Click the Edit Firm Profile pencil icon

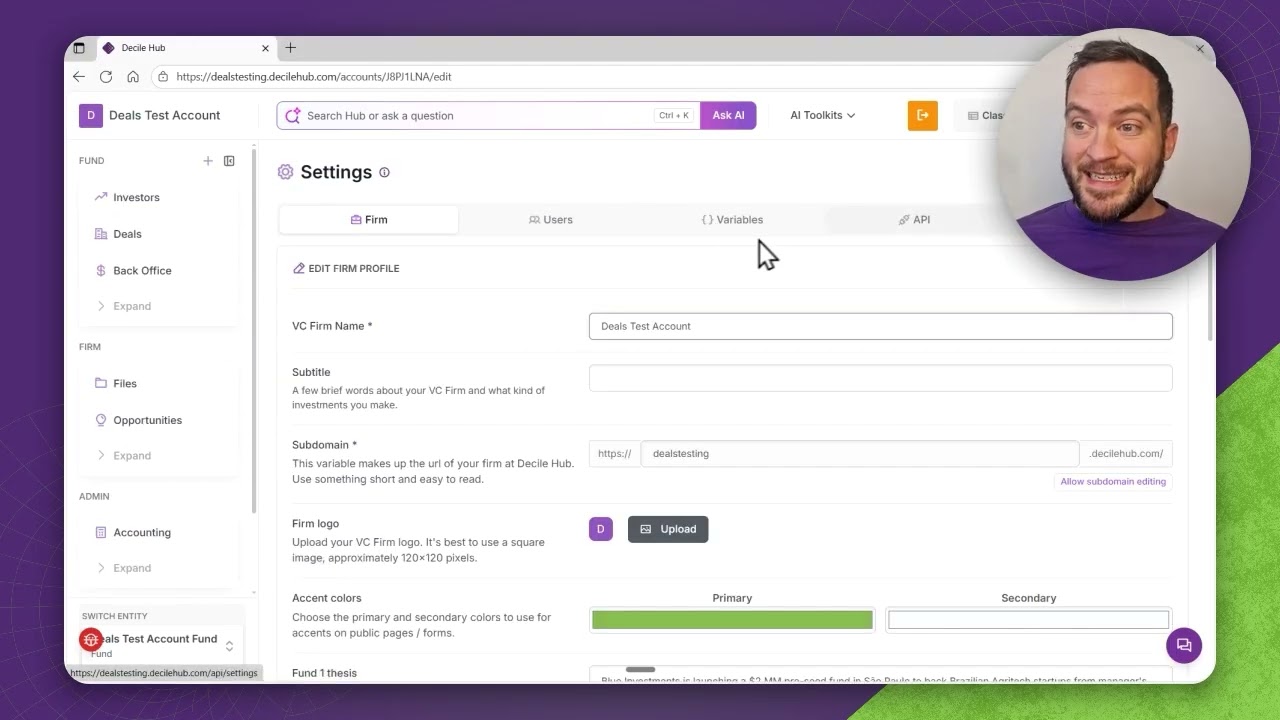(x=299, y=268)
